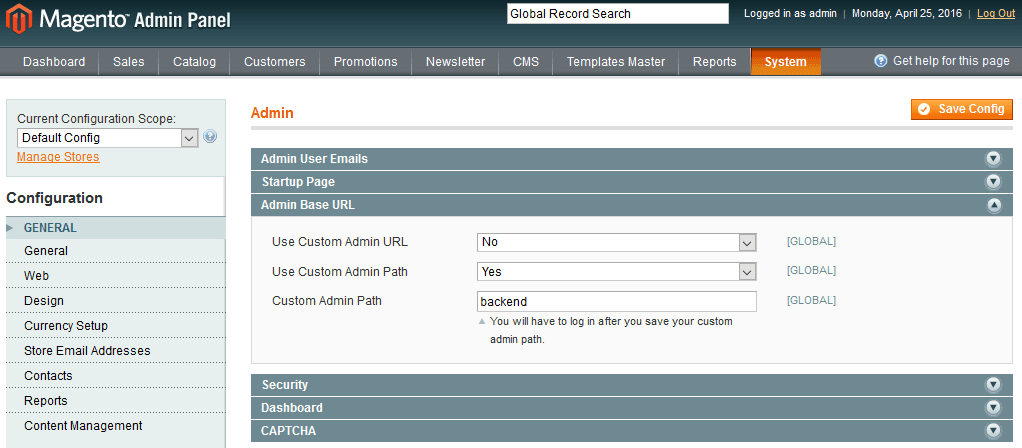Click the Global Record Search field

pyautogui.click(x=618, y=14)
